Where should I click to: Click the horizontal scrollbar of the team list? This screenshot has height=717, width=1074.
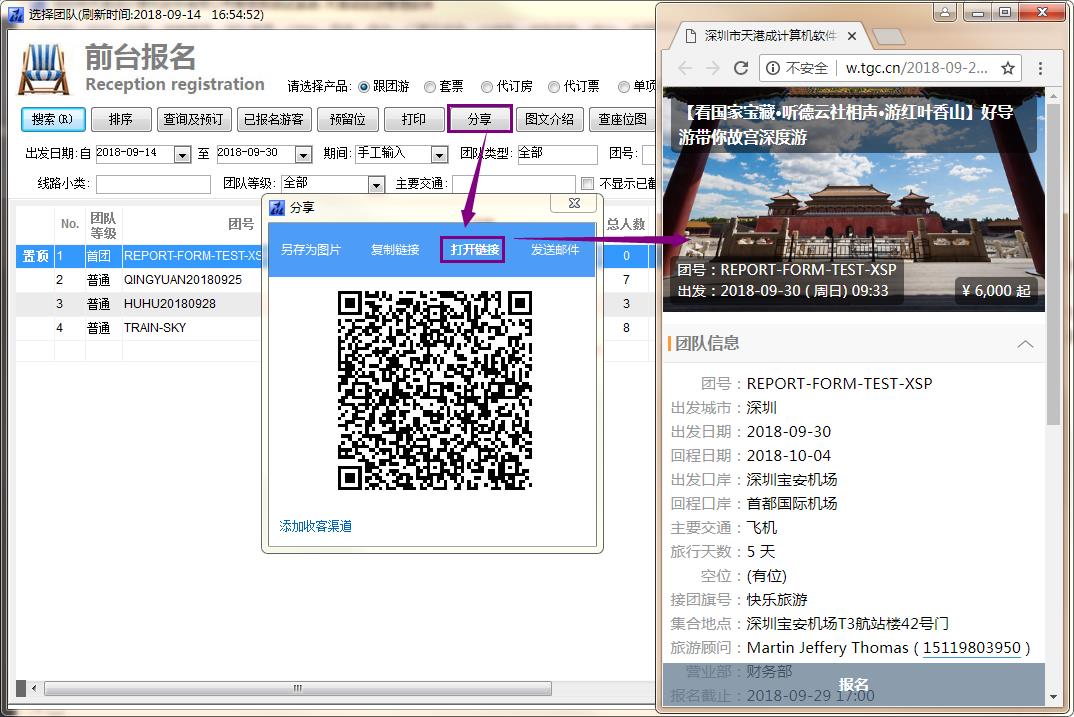[298, 688]
